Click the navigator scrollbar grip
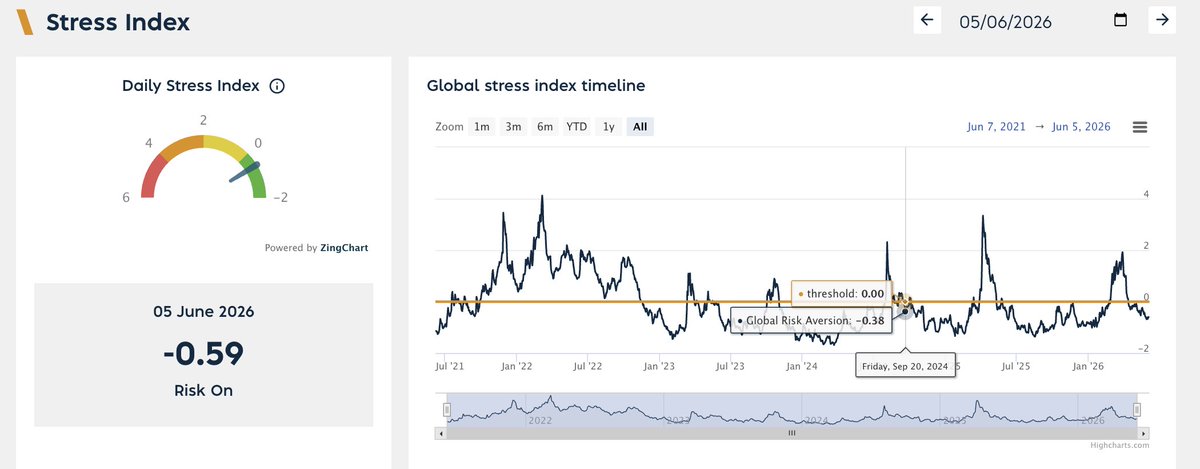 pos(792,434)
